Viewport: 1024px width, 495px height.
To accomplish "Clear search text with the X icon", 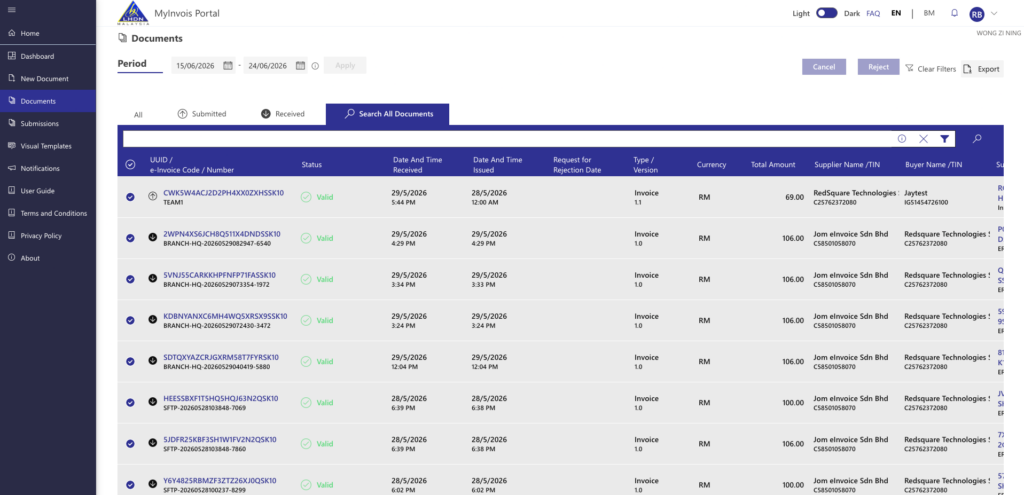I will coord(923,138).
